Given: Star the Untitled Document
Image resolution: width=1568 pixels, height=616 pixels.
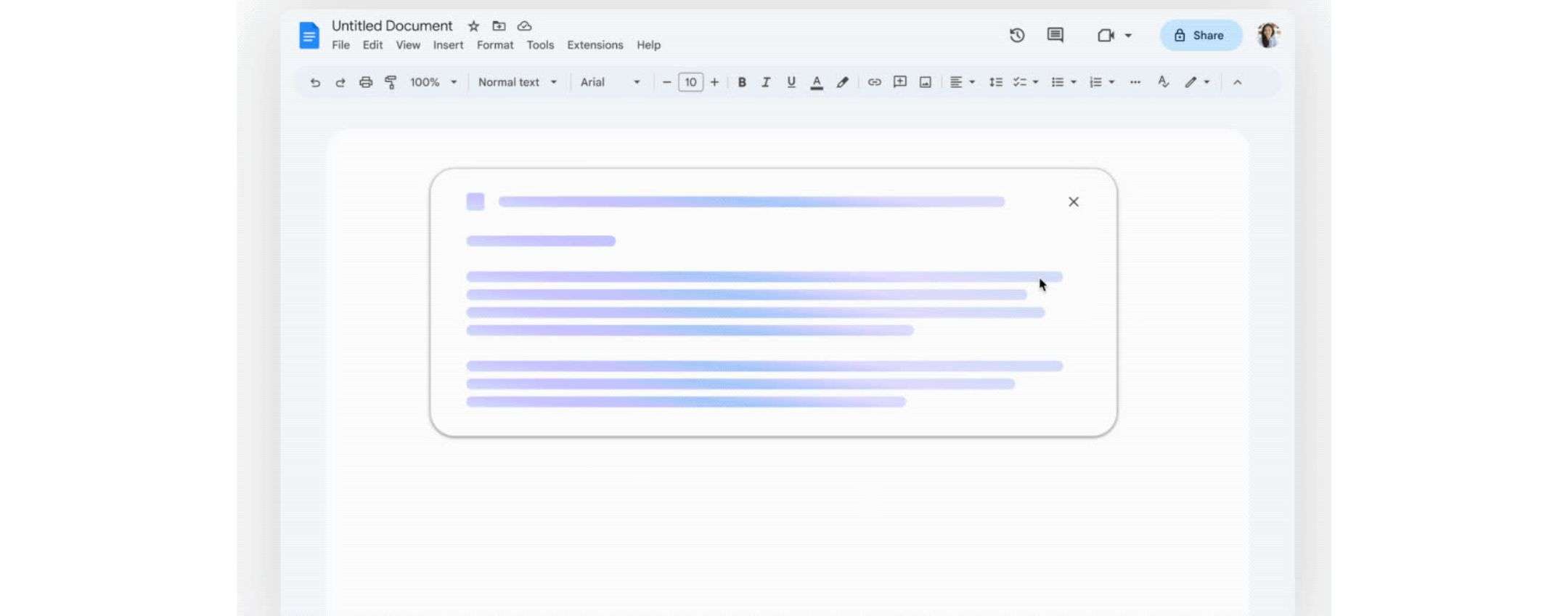Looking at the screenshot, I should click(473, 26).
